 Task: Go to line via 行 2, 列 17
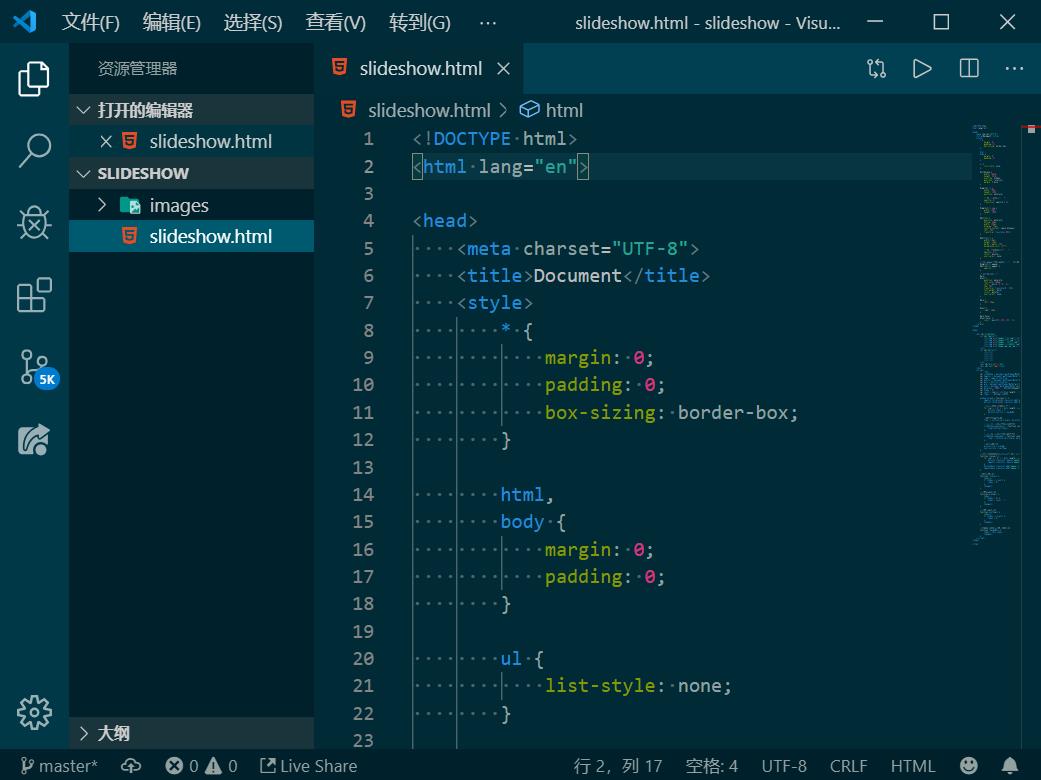[617, 766]
